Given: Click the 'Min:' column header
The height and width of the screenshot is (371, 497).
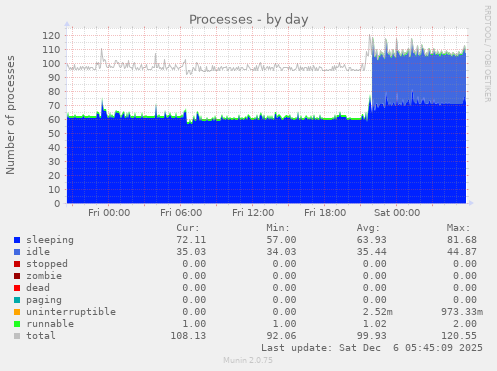Looking at the screenshot, I should pyautogui.click(x=278, y=228).
